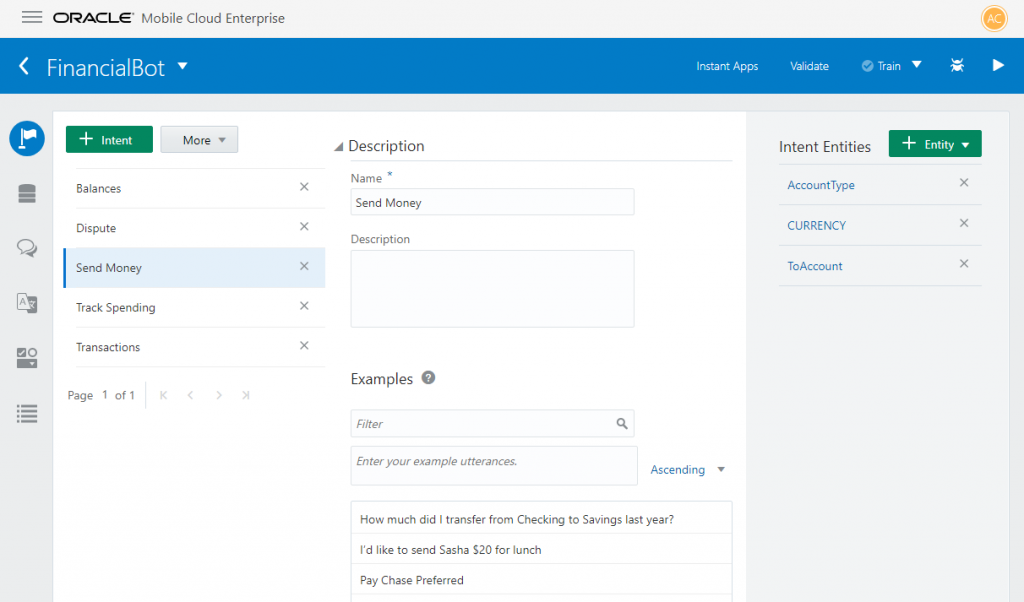The width and height of the screenshot is (1024, 602).
Task: Add a new Entity to intent
Action: (x=935, y=144)
